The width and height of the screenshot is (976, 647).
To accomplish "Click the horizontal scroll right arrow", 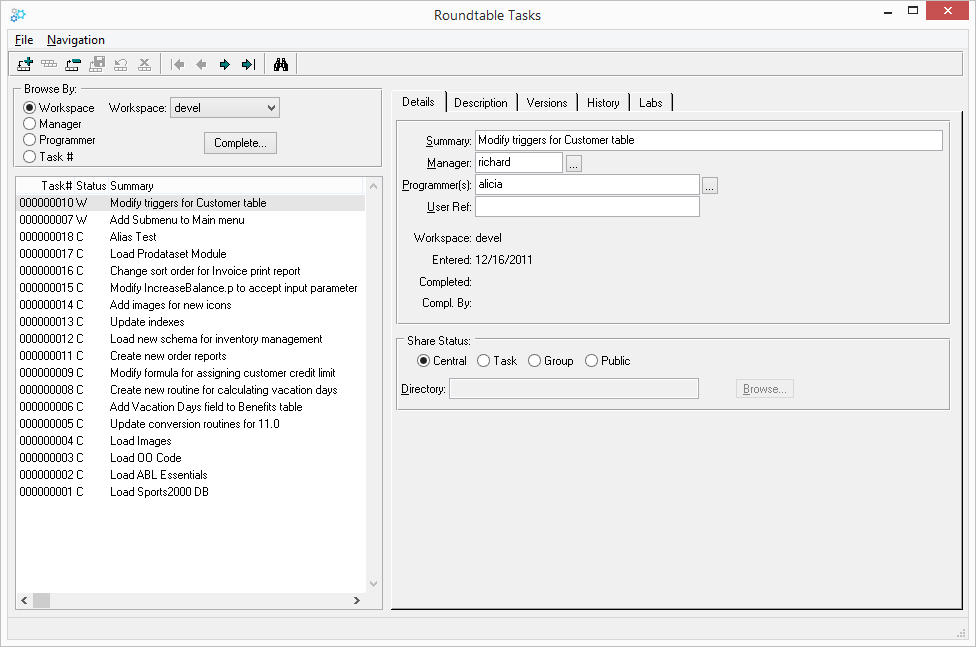I will [357, 601].
